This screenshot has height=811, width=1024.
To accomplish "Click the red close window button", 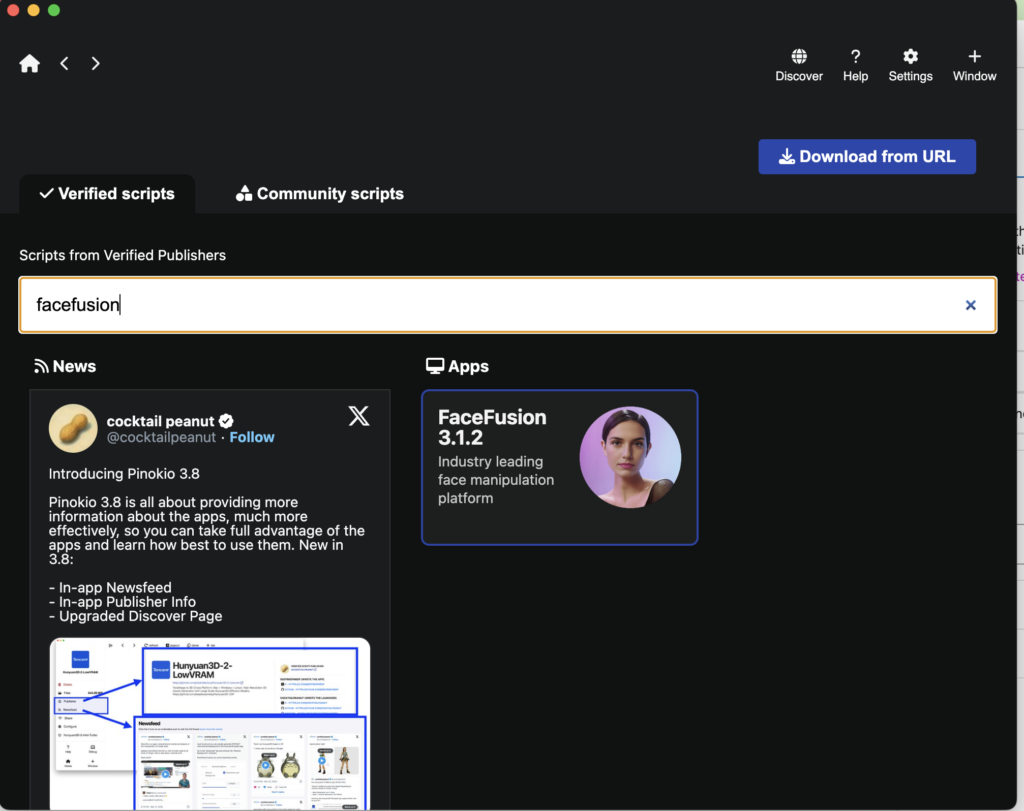I will click(x=13, y=10).
